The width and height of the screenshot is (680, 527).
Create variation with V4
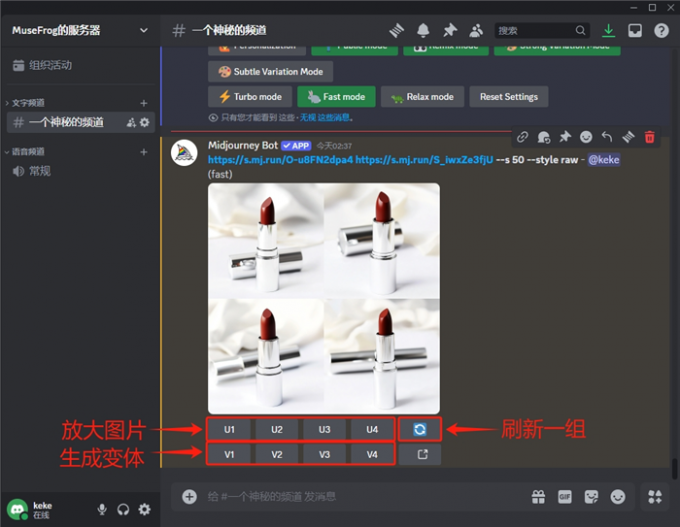(372, 454)
